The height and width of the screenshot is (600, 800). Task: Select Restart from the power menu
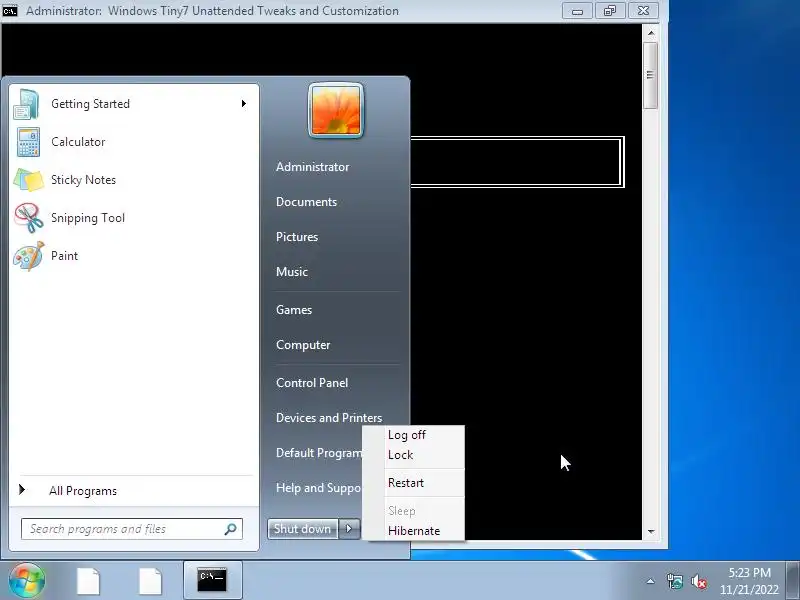(x=406, y=483)
